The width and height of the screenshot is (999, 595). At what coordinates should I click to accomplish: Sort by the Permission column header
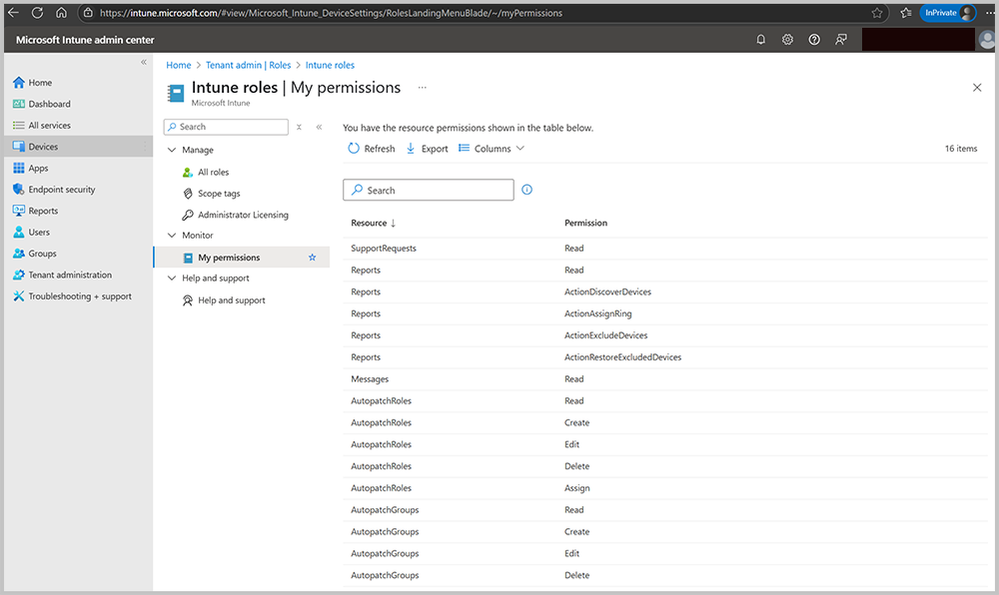586,223
